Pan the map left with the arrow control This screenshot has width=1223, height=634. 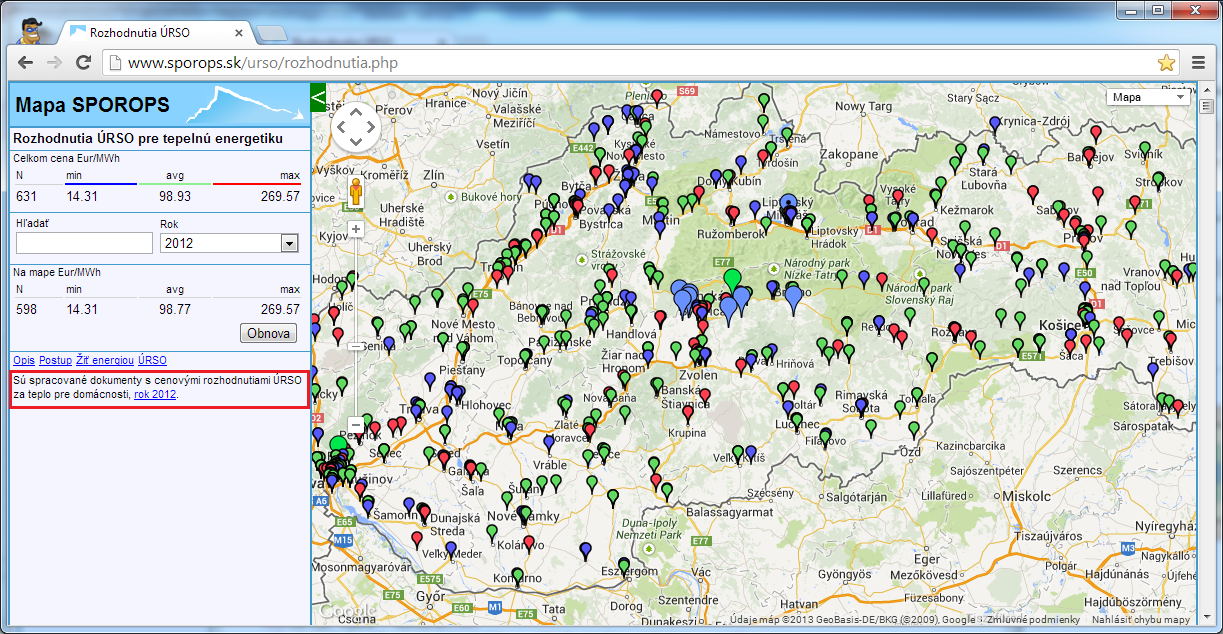[x=340, y=126]
